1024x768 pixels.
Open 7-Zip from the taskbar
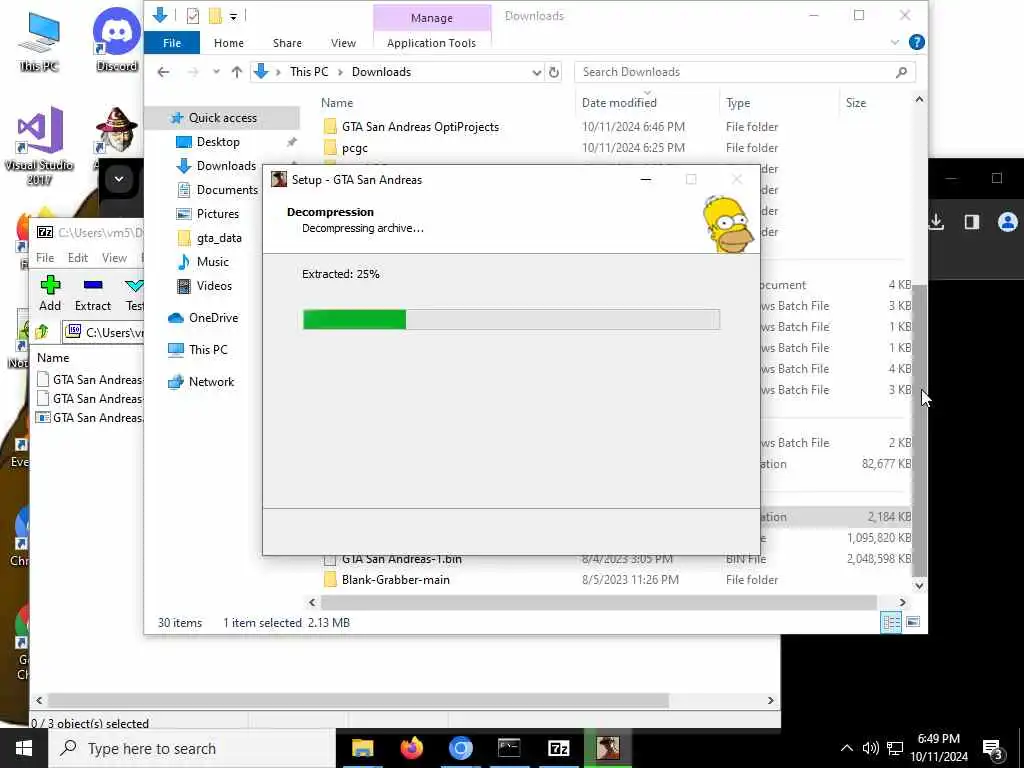558,748
